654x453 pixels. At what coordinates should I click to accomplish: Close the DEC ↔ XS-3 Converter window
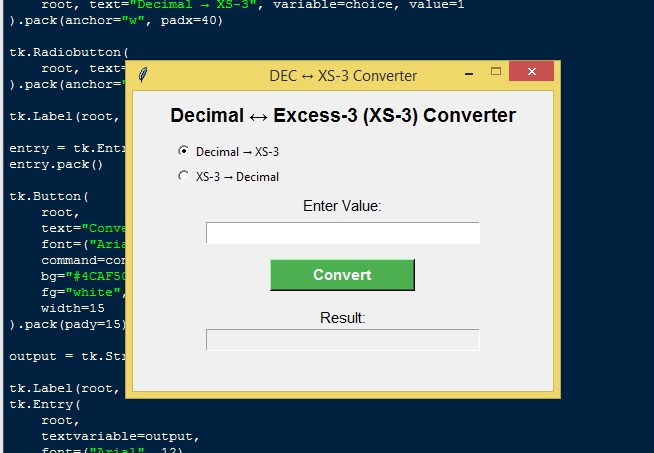531,74
